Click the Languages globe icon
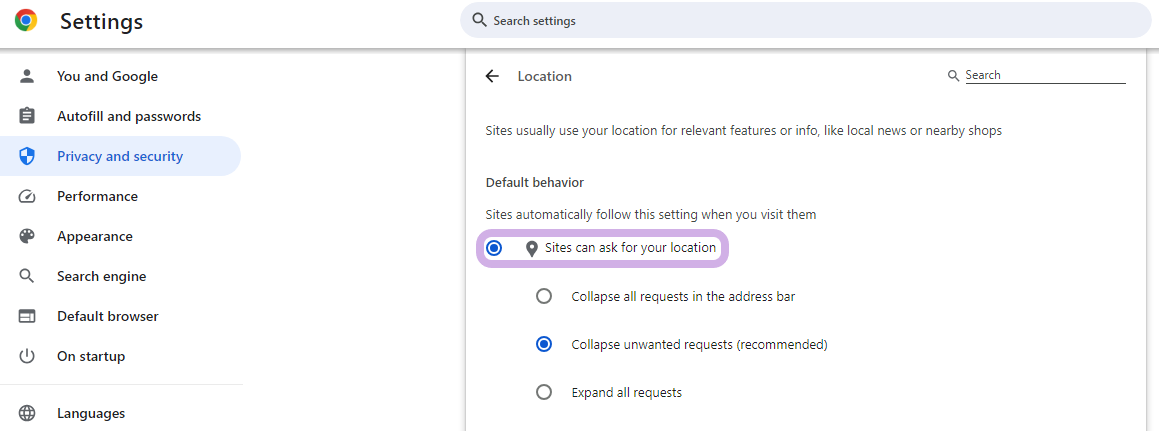This screenshot has height=431, width=1159. pos(27,413)
